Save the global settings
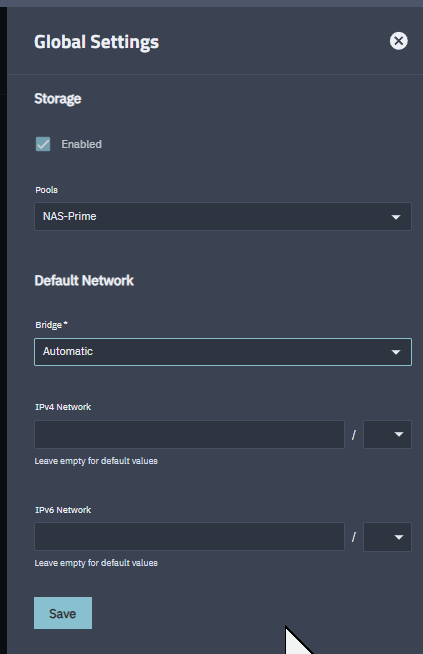 pos(63,613)
